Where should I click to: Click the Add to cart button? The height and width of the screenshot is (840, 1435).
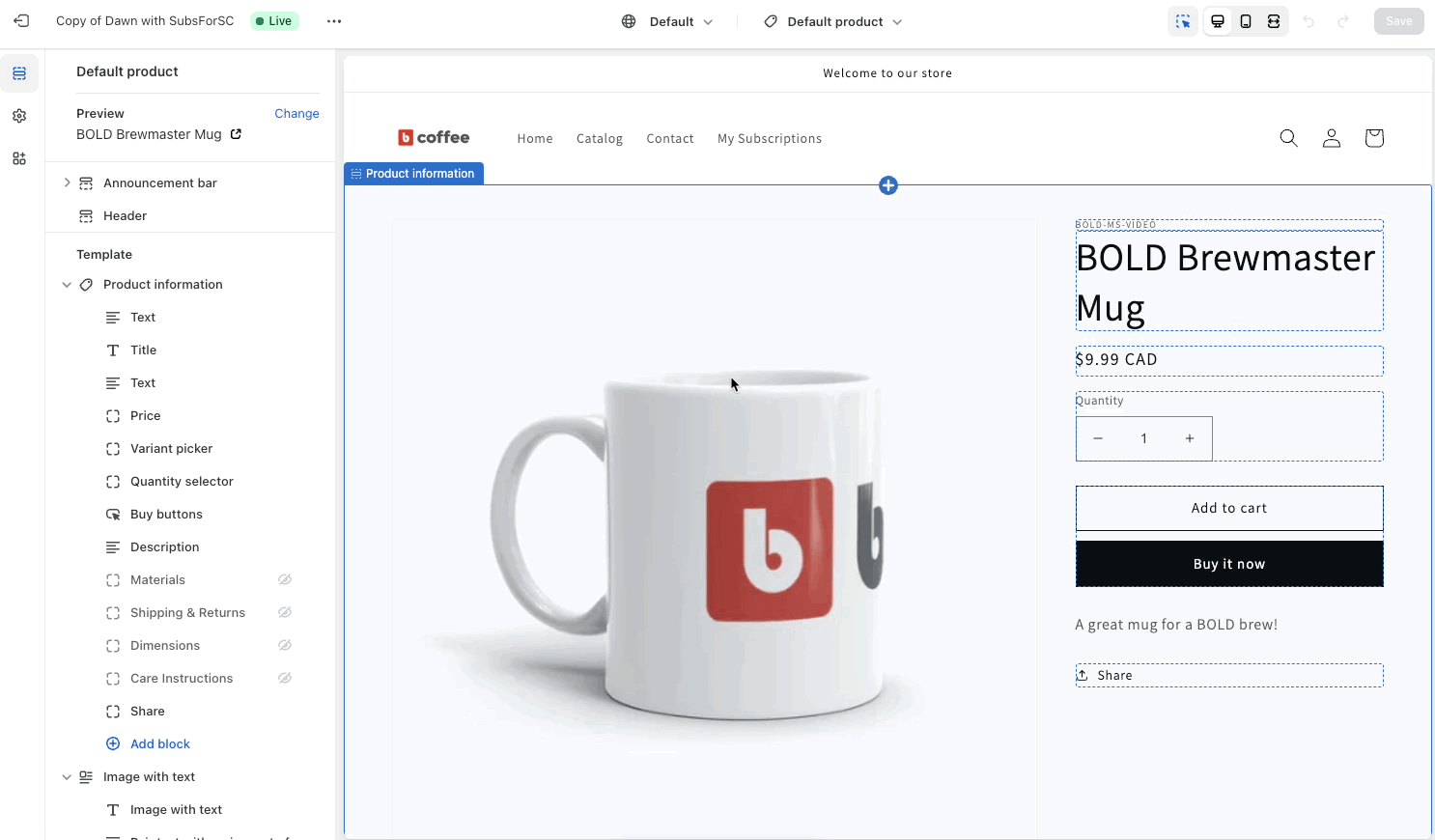tap(1229, 508)
